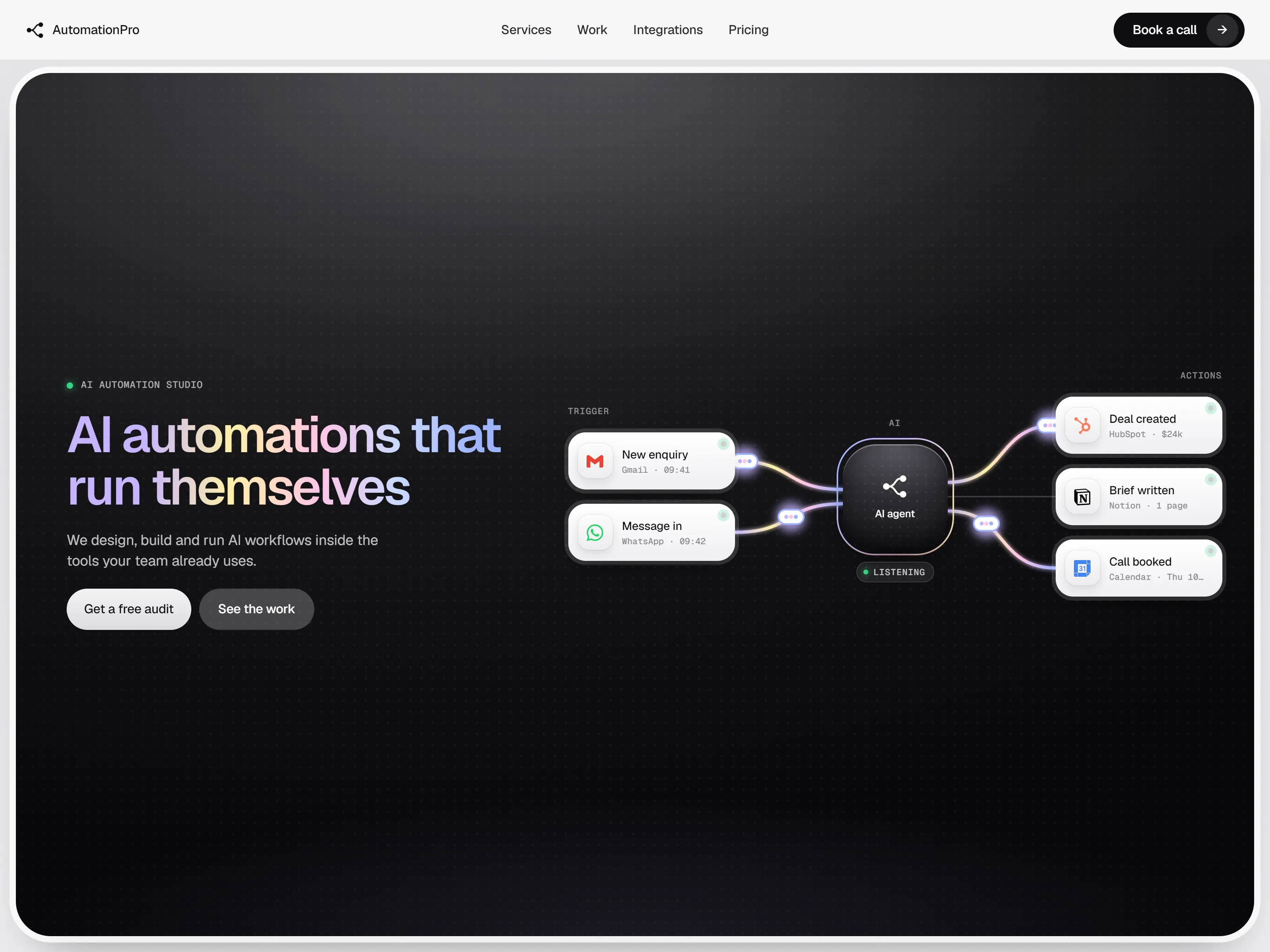Click the status dot on Deal created card

[1210, 409]
